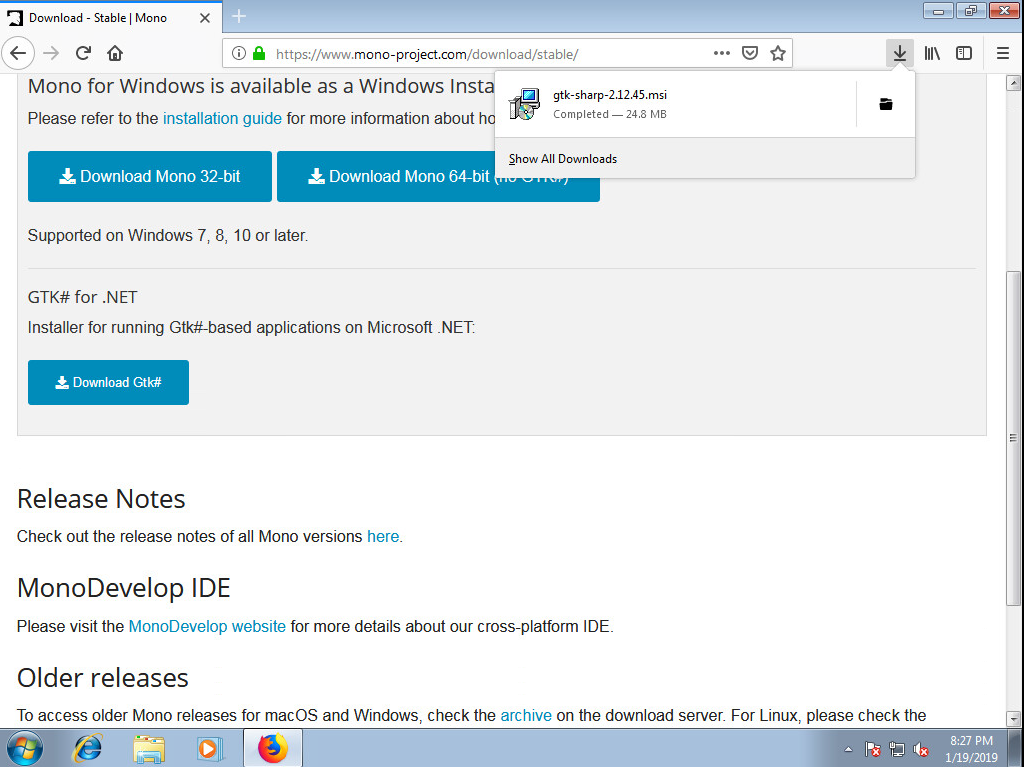This screenshot has height=767, width=1024.
Task: Open the gtk-sharp-2.12.45.msi download entry
Action: (675, 104)
